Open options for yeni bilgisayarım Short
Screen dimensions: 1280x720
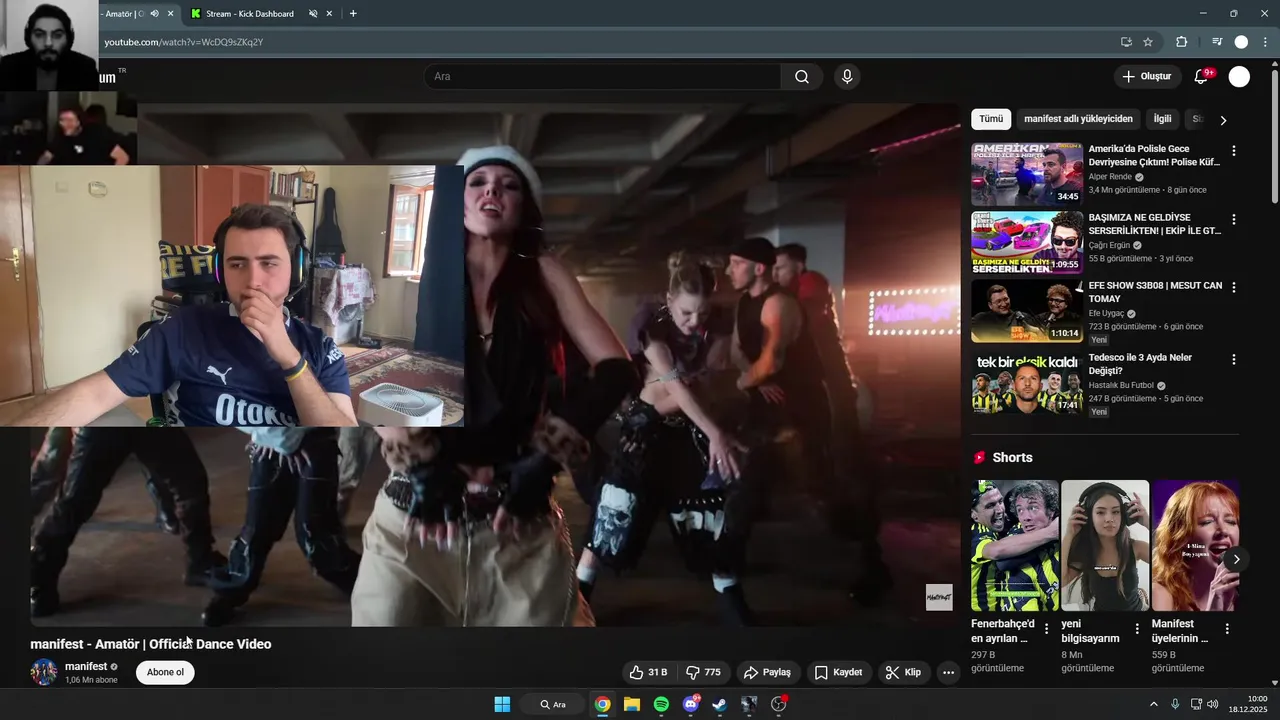tap(1137, 629)
